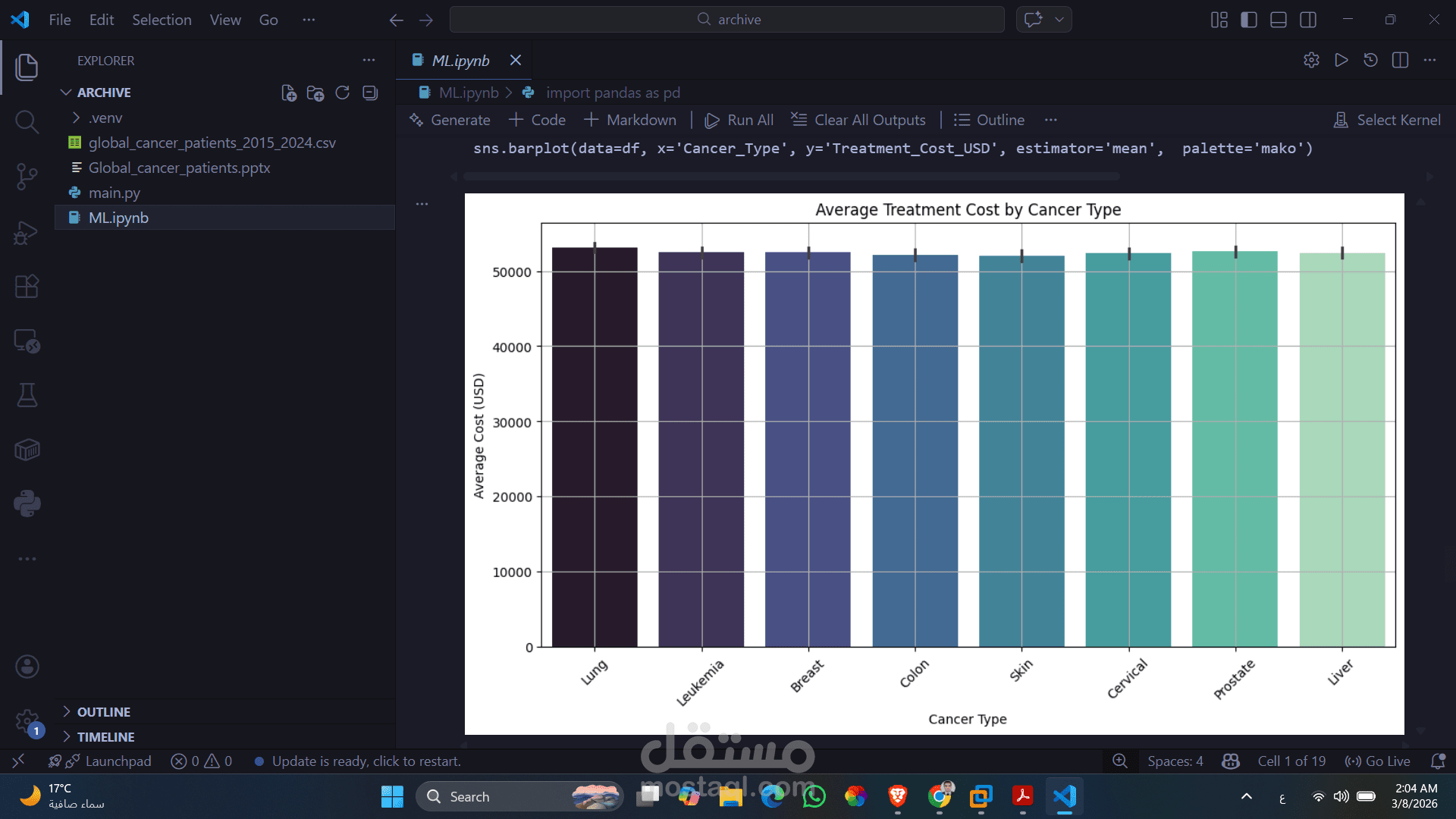
Task: Open the Search view in activity bar
Action: click(x=27, y=122)
